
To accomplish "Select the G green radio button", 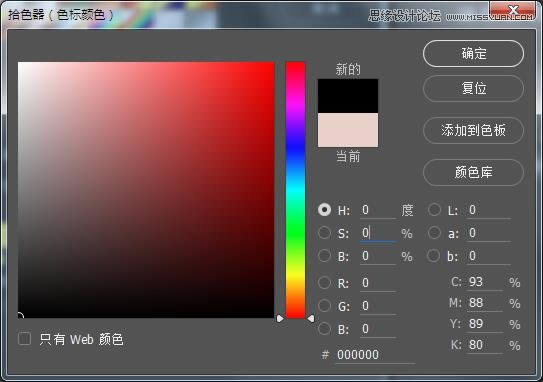I will click(324, 306).
